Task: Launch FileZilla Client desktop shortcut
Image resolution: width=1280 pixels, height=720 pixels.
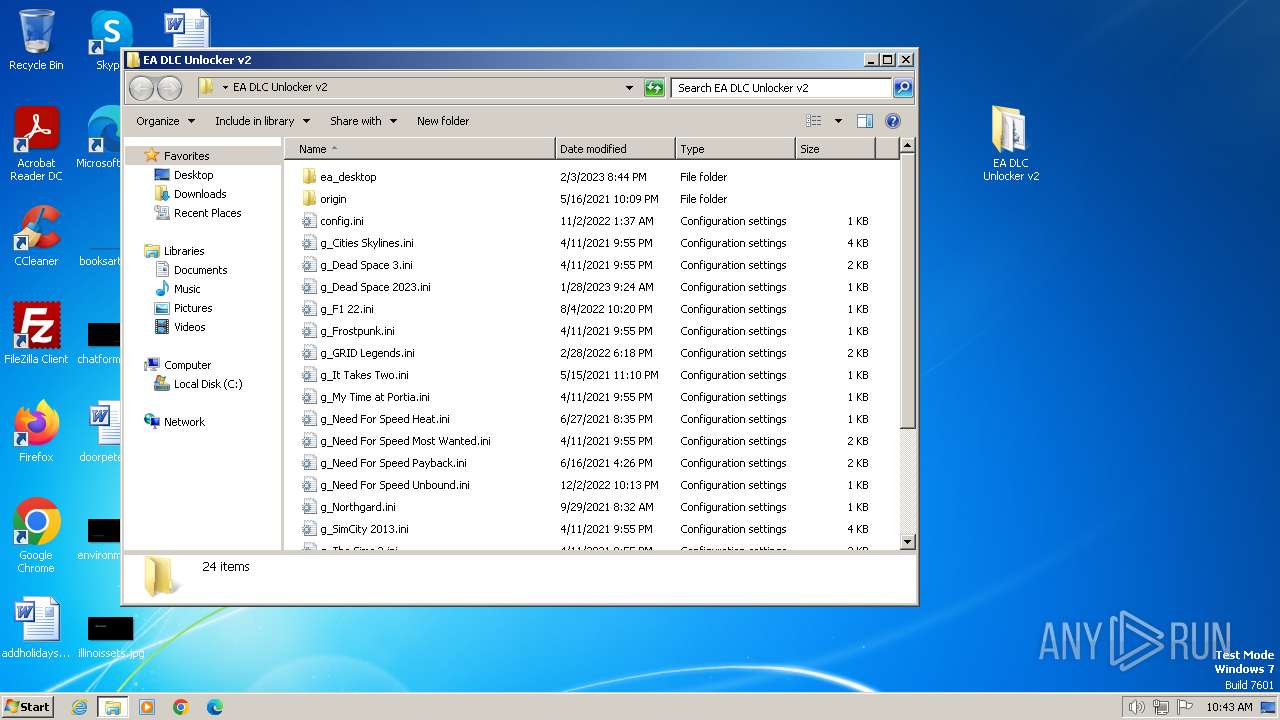Action: 36,333
